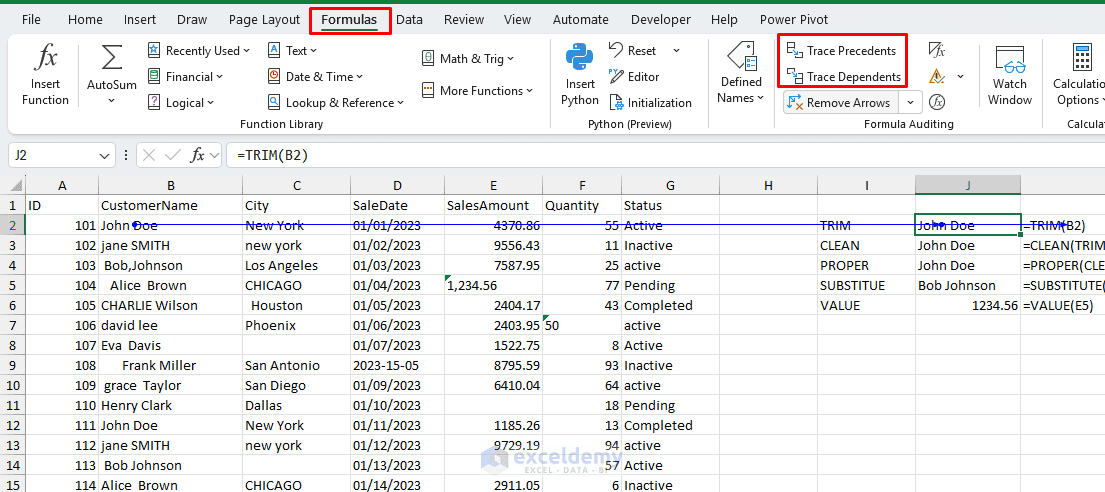Click the =VALUE(E5) formula text cell
The image size is (1105, 492).
point(1063,305)
